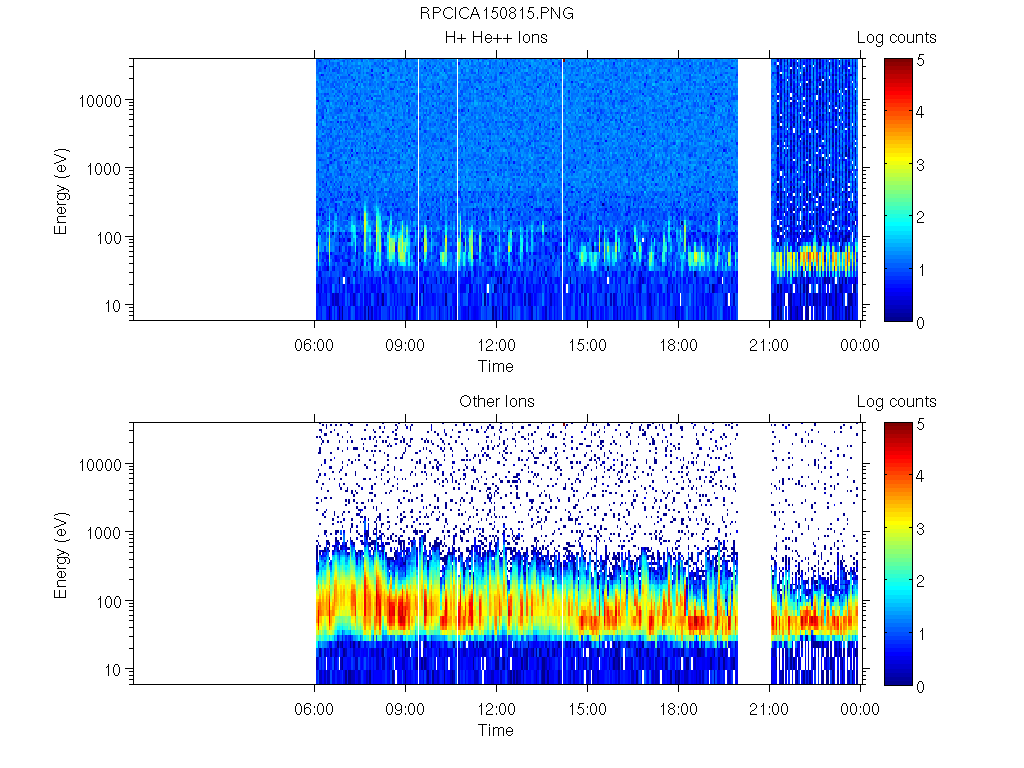Screen dimensions: 1024x768
Task: Click colorbar value 0 beside Other Ions plot
Action: [x=920, y=687]
